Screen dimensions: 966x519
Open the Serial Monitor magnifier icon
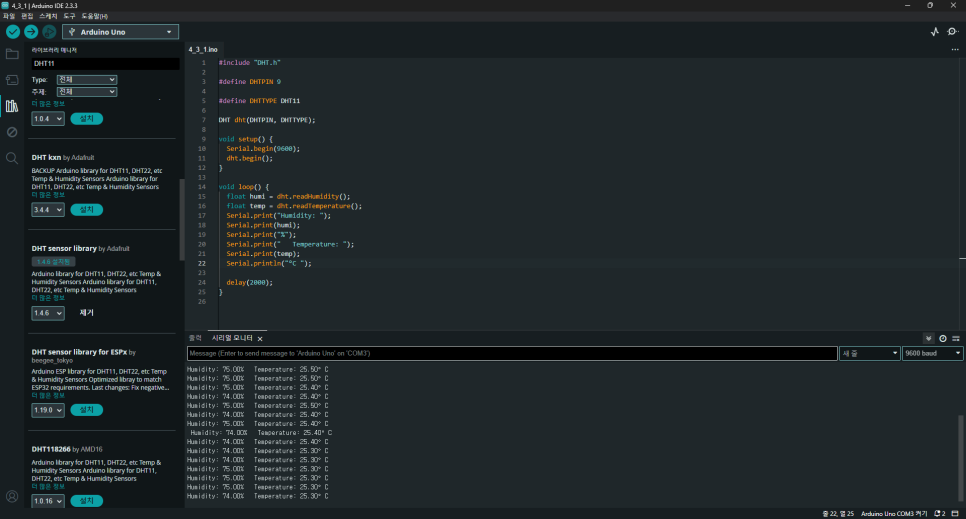952,31
